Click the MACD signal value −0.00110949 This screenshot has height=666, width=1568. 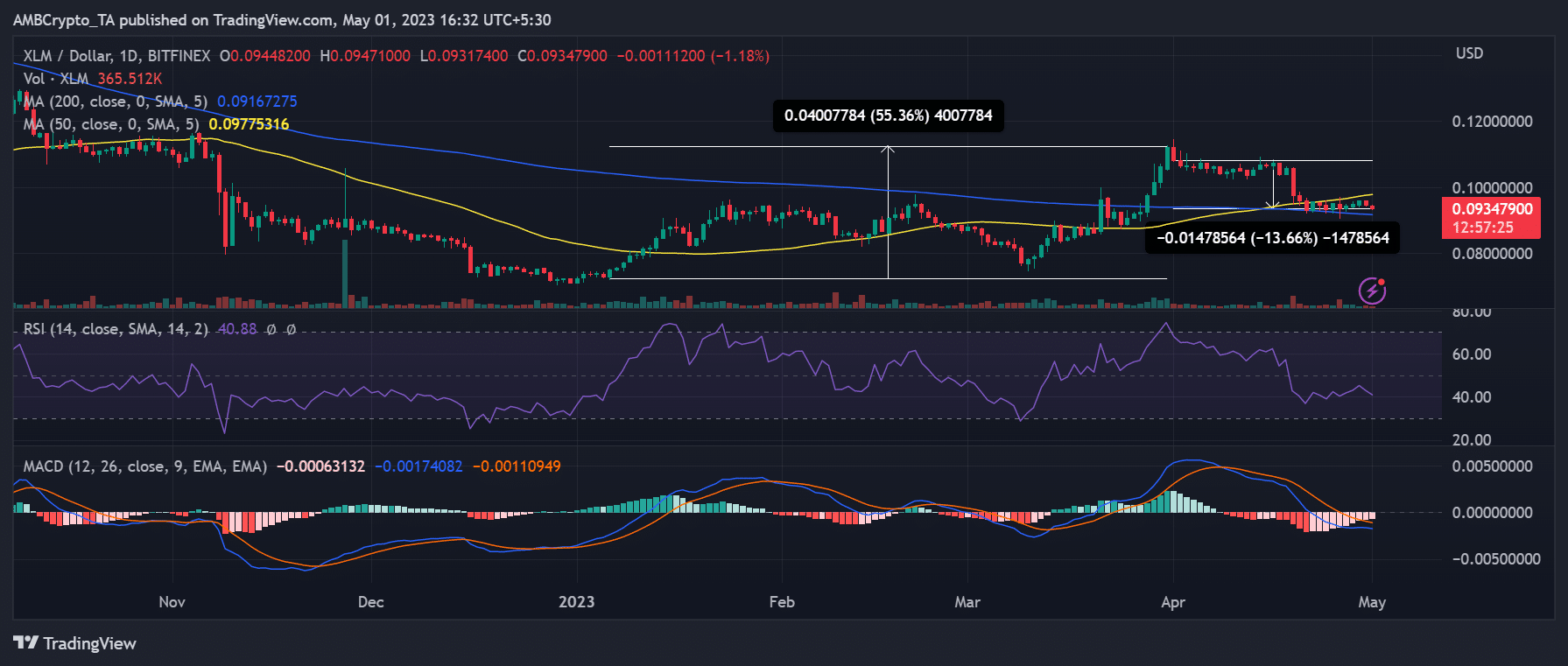[x=517, y=466]
